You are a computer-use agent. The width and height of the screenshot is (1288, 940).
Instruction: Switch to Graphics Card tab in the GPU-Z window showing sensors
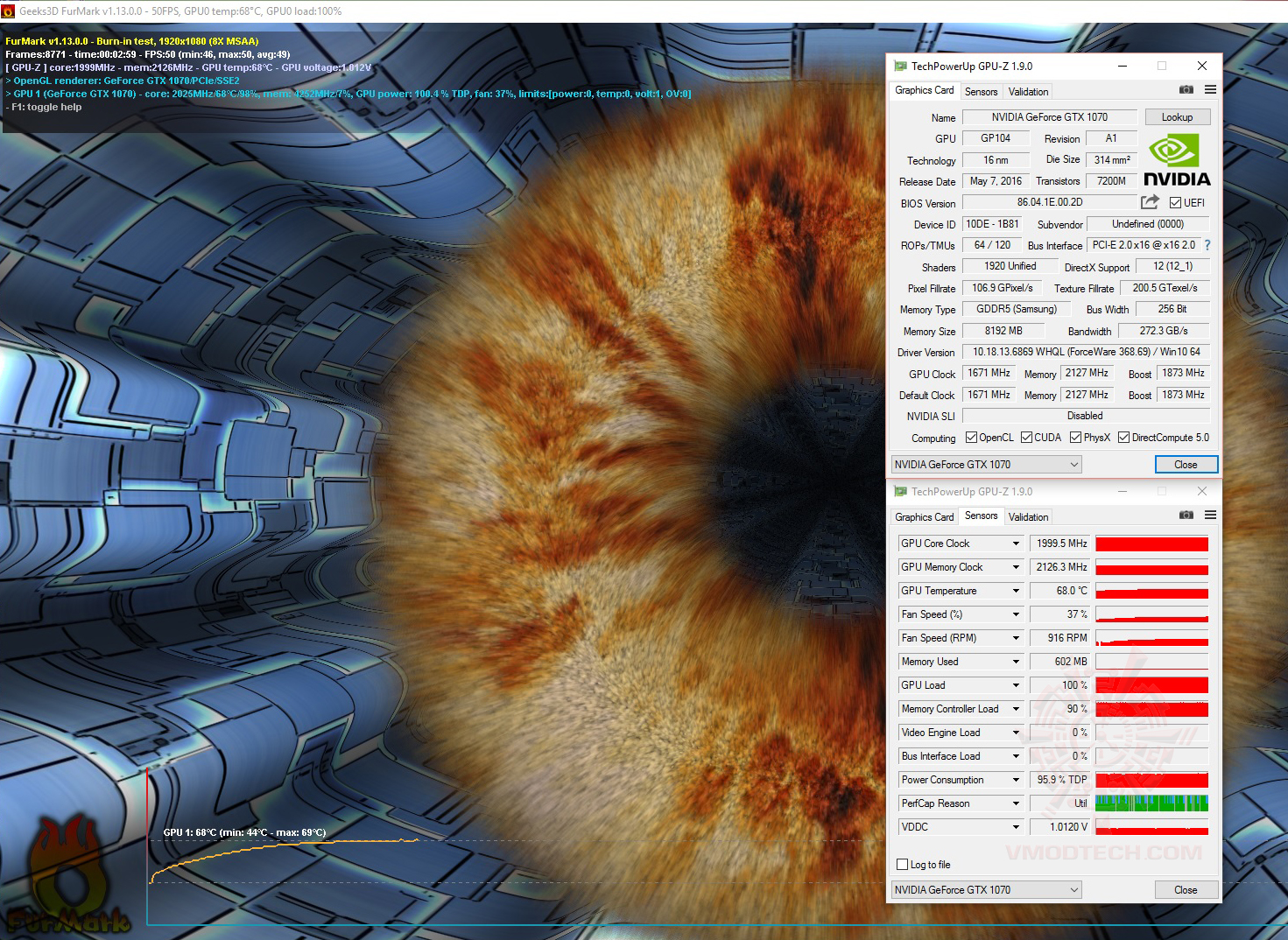(924, 517)
